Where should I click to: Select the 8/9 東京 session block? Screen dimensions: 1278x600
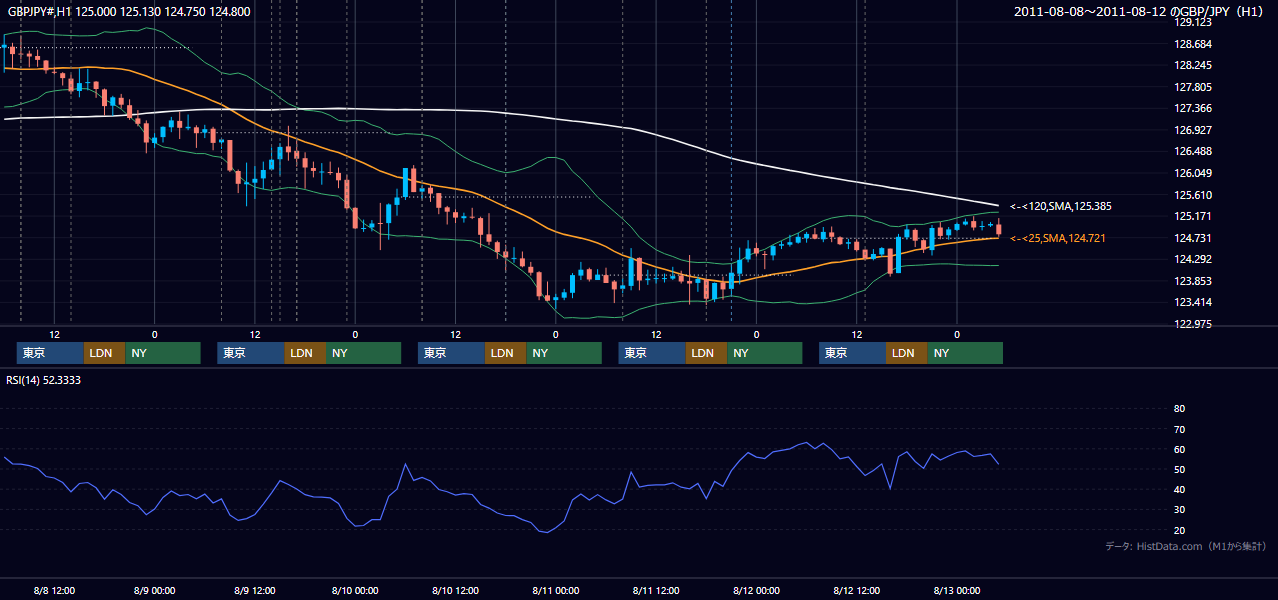(251, 353)
